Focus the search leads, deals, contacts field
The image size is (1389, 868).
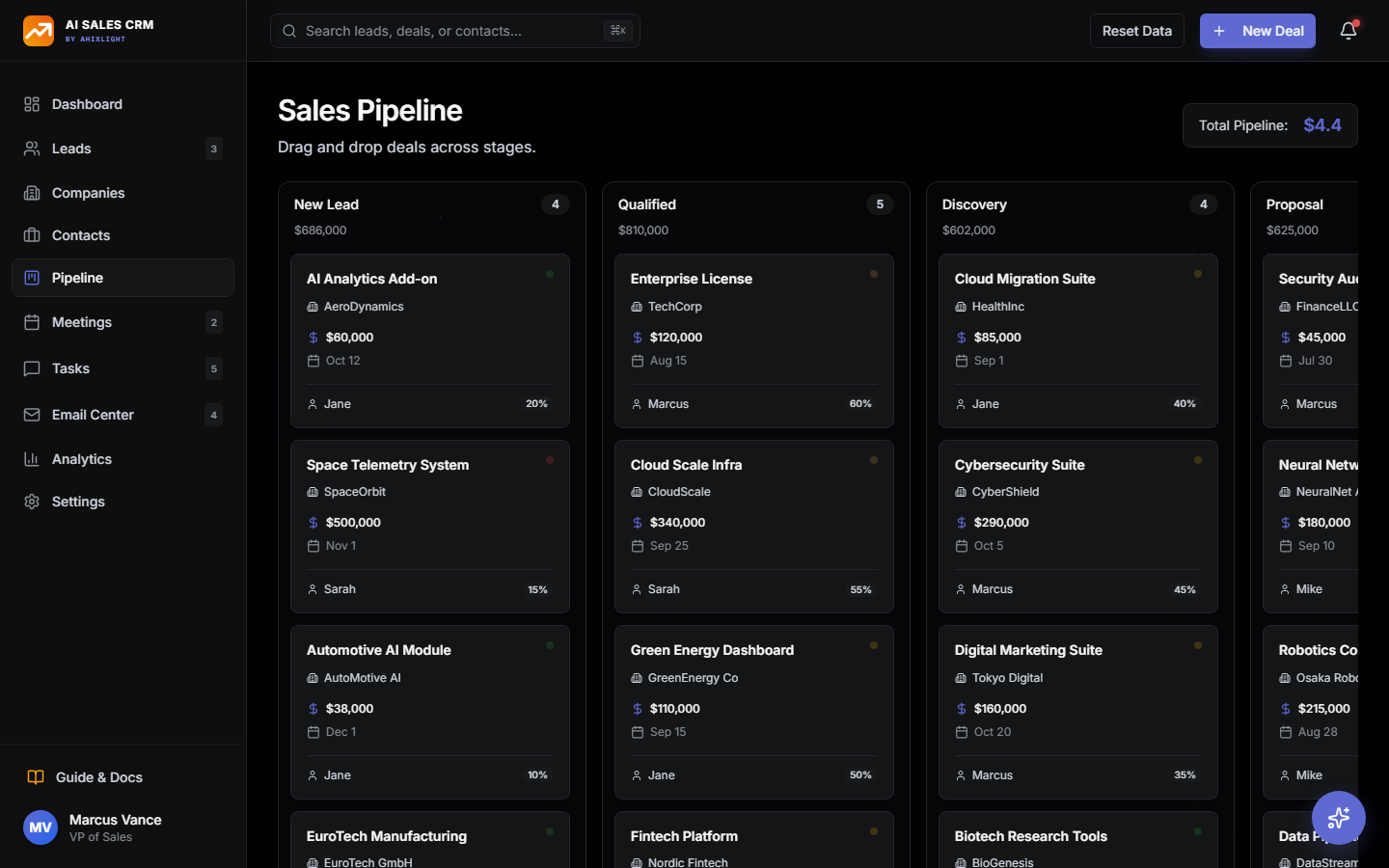click(455, 31)
